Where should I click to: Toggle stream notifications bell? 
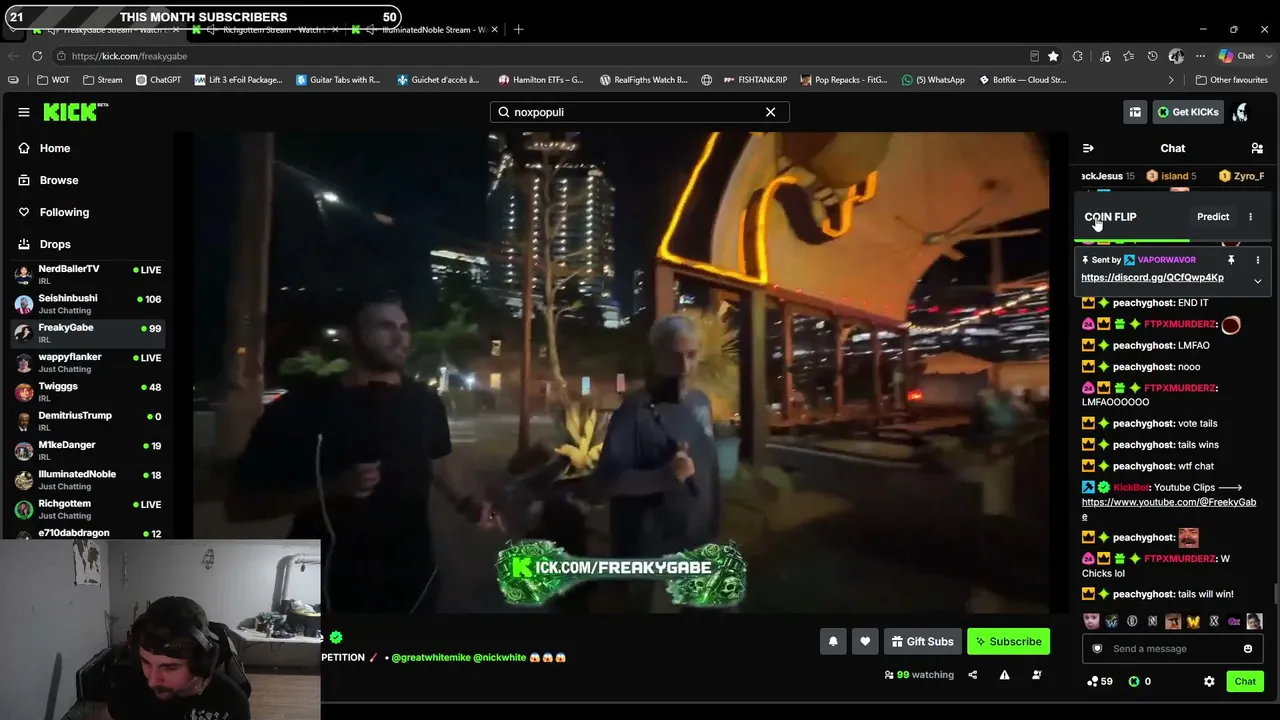pyautogui.click(x=833, y=642)
